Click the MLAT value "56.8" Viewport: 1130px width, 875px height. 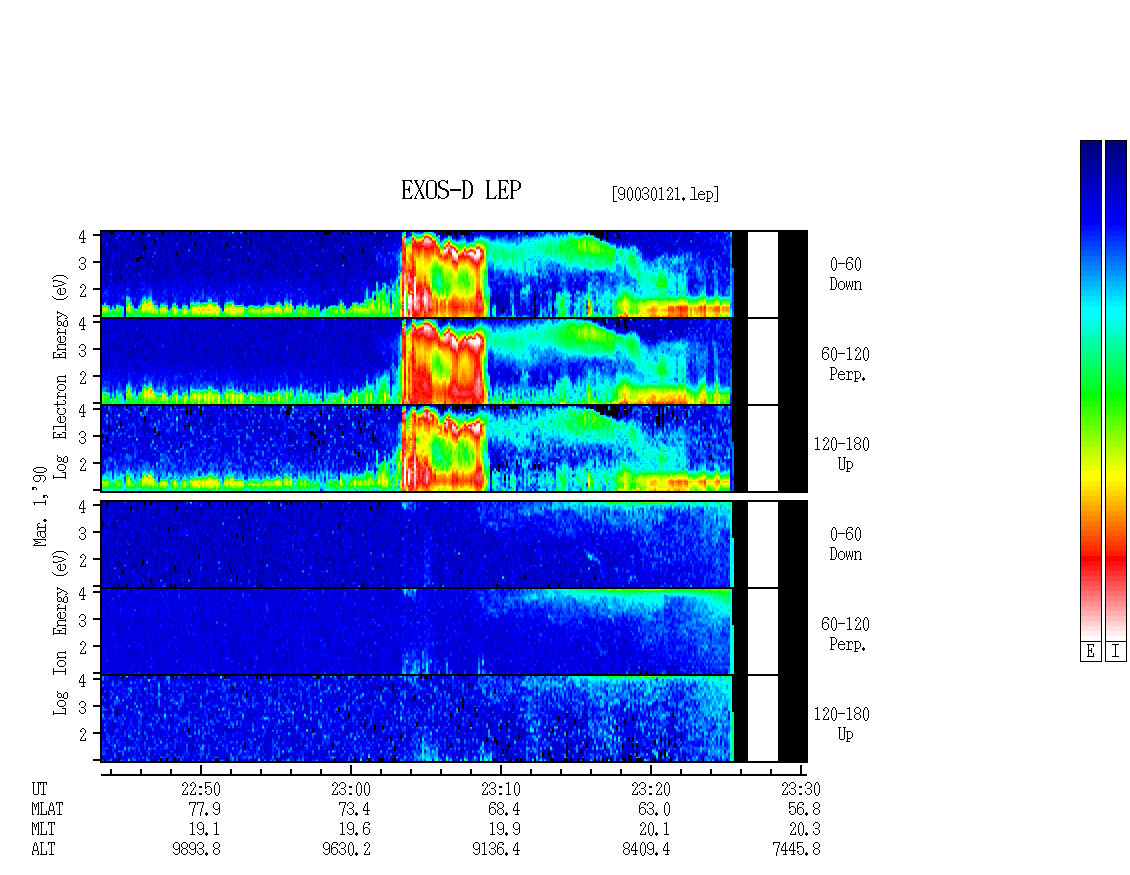point(804,809)
